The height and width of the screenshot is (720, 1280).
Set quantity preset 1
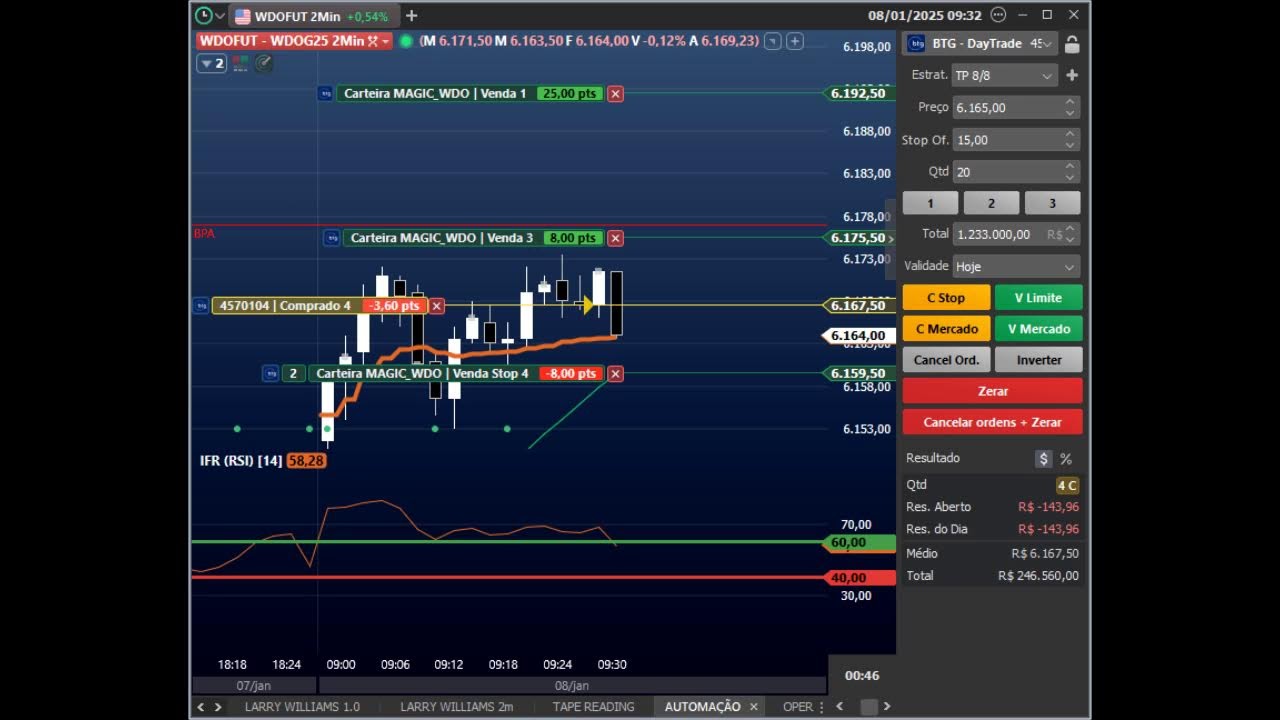930,203
